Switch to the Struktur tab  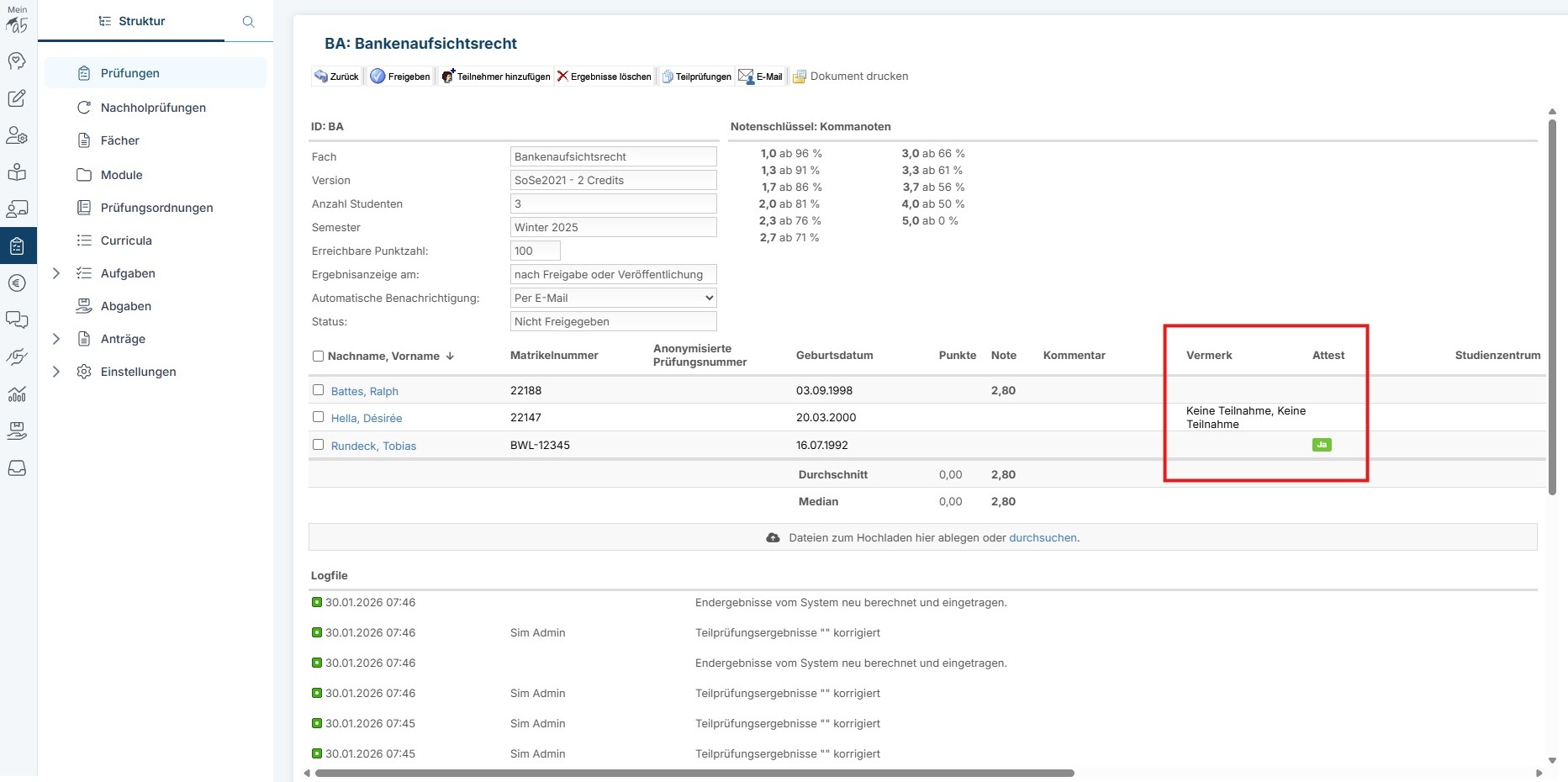pos(131,21)
